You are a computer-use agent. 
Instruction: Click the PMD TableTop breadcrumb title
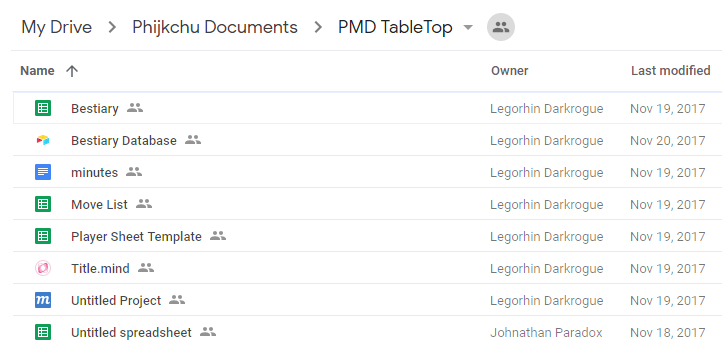(x=395, y=27)
